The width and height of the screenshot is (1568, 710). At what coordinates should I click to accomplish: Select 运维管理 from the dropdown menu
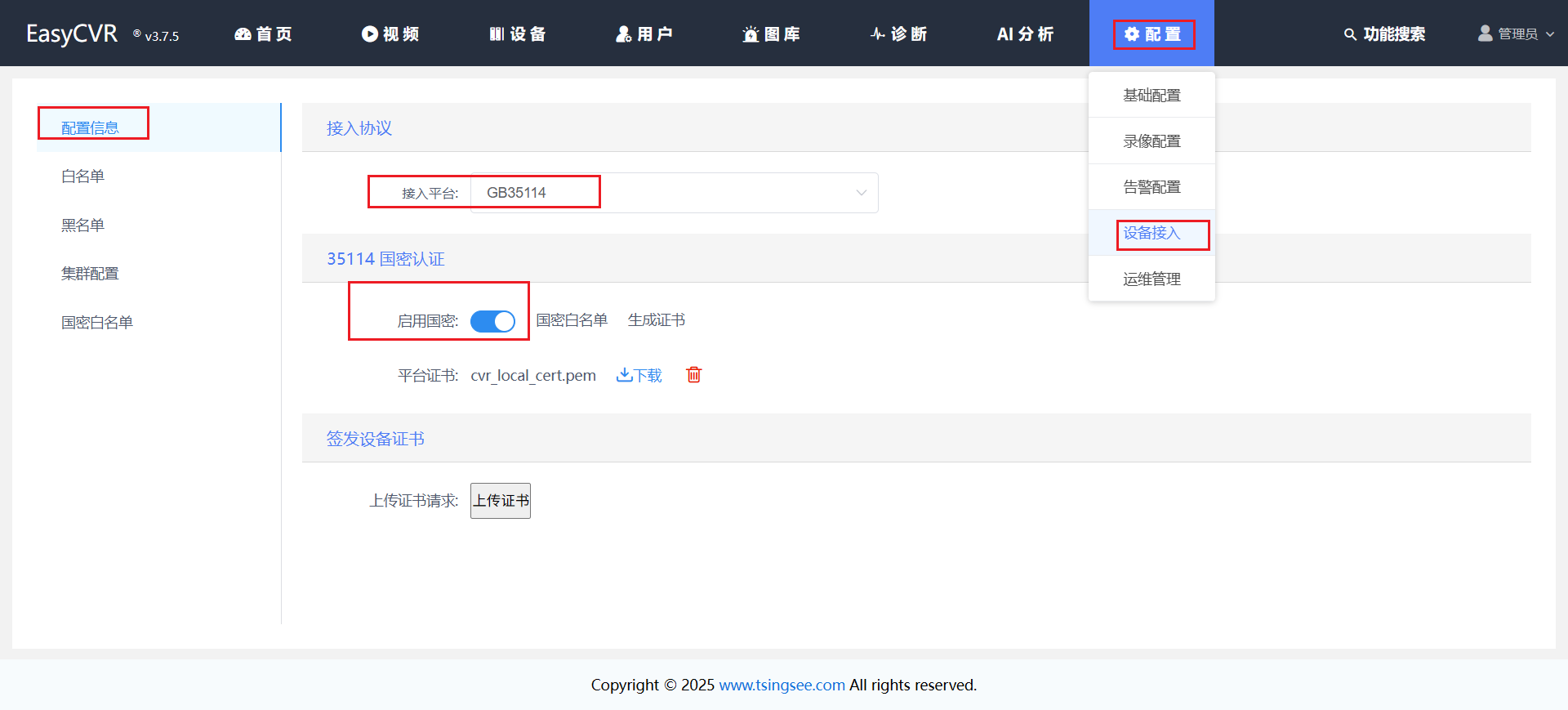tap(1151, 279)
